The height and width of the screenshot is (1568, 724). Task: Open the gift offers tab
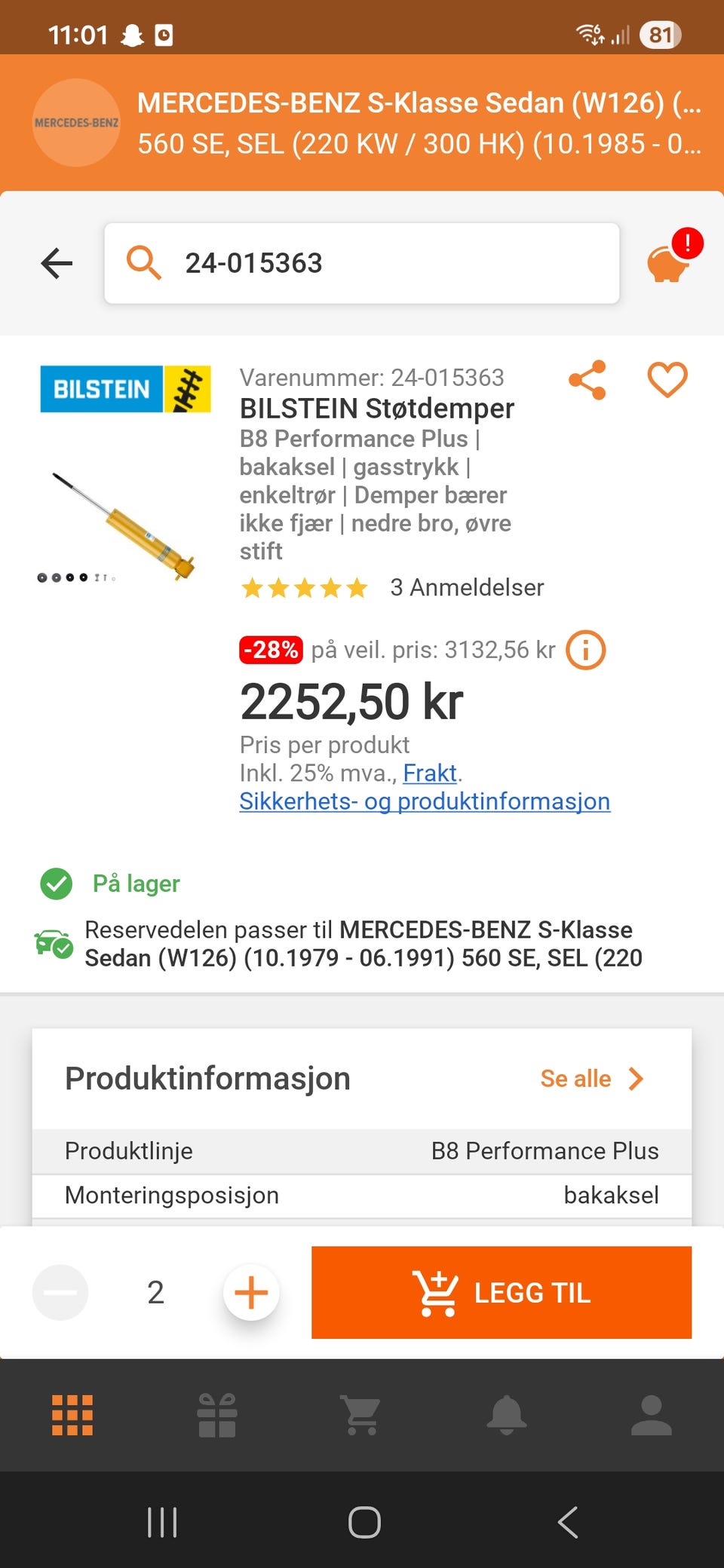[217, 1415]
